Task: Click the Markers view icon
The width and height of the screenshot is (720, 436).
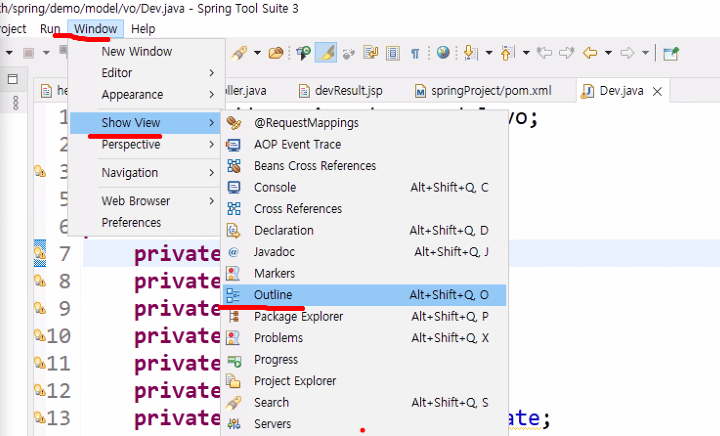Action: tap(233, 274)
